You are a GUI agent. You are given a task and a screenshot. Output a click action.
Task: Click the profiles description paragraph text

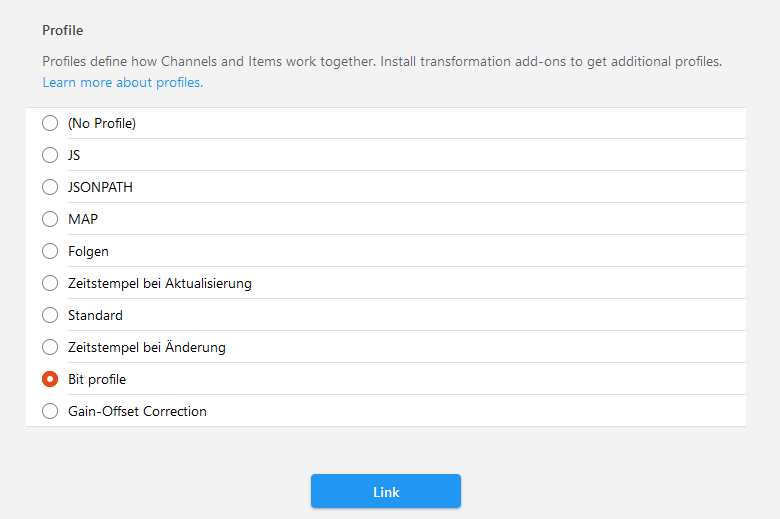tap(381, 62)
